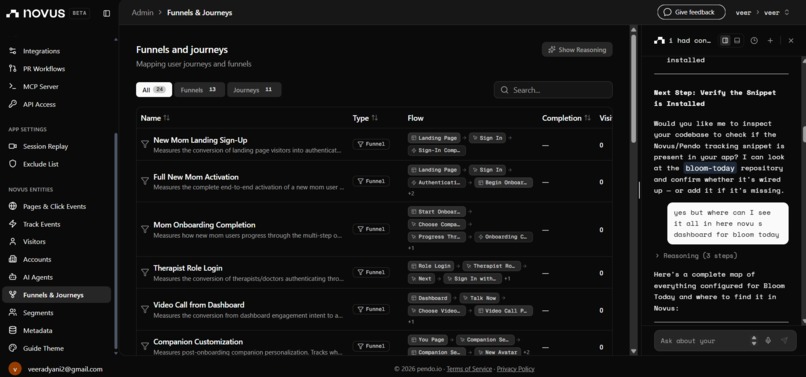Screen dimensions: 806x377
Task: Click the Give feedback button
Action: click(x=691, y=12)
